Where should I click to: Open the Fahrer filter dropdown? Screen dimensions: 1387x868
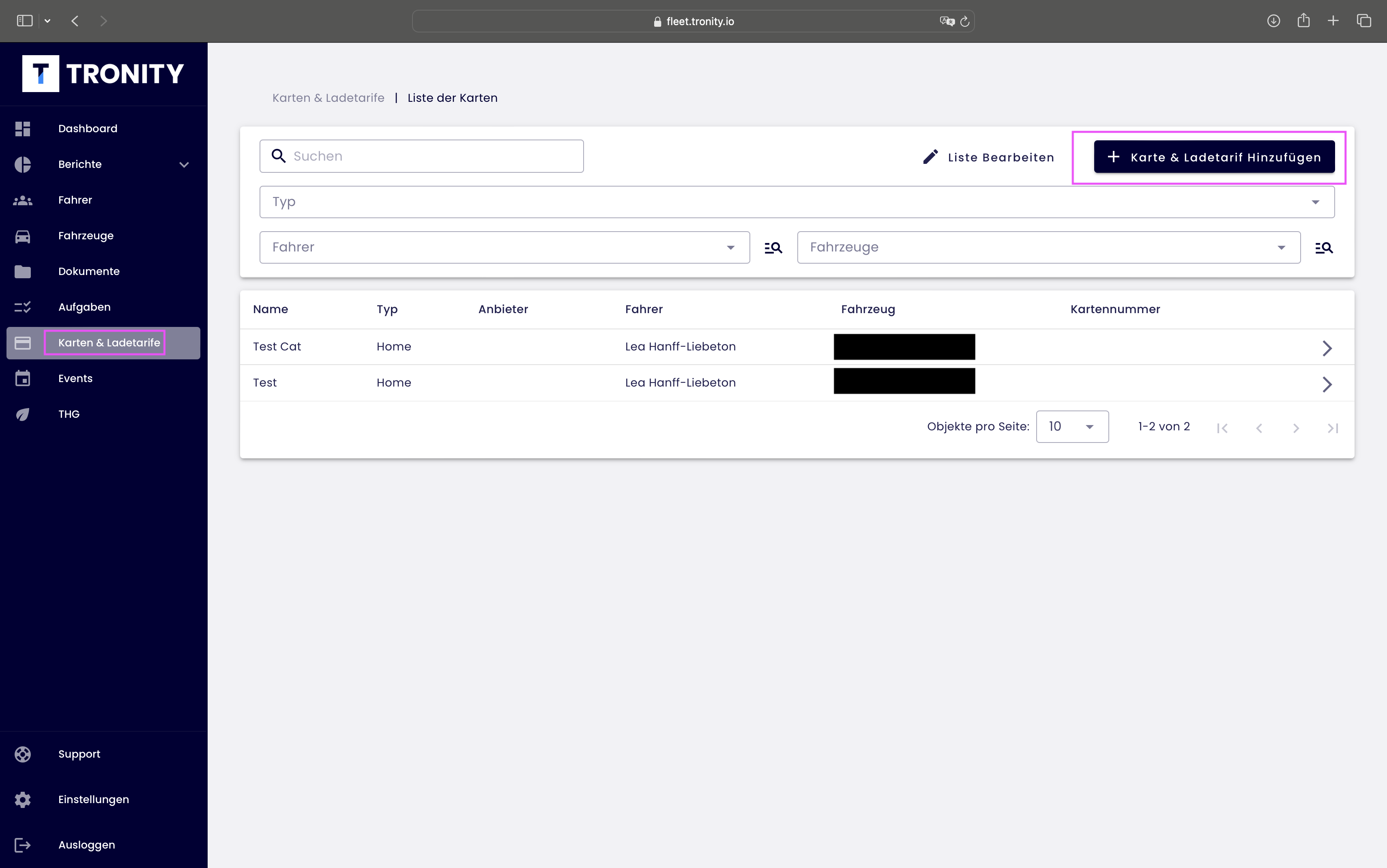[504, 247]
